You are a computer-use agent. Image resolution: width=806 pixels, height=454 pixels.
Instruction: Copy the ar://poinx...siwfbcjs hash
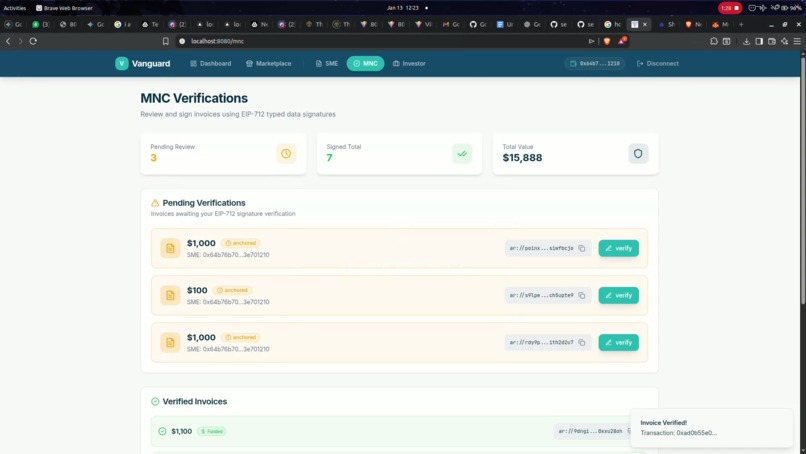click(x=582, y=248)
